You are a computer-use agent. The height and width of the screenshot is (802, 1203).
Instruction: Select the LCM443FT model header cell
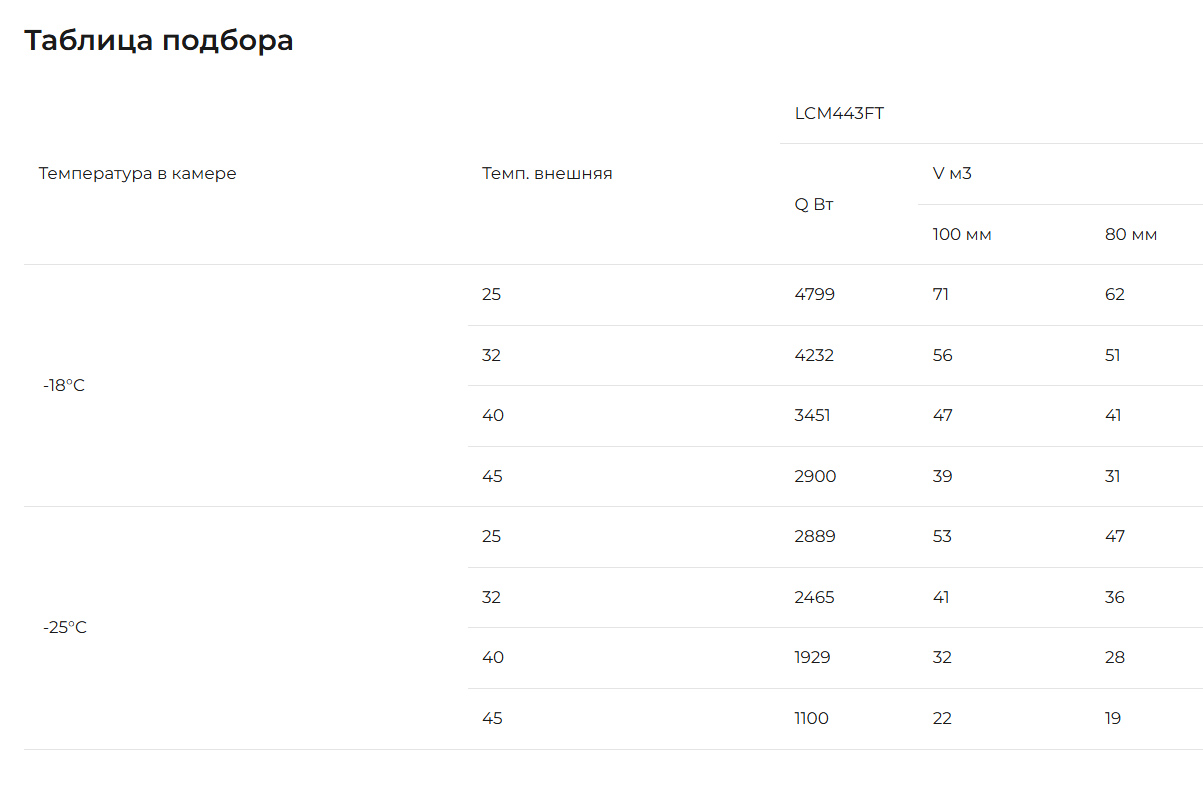click(839, 114)
